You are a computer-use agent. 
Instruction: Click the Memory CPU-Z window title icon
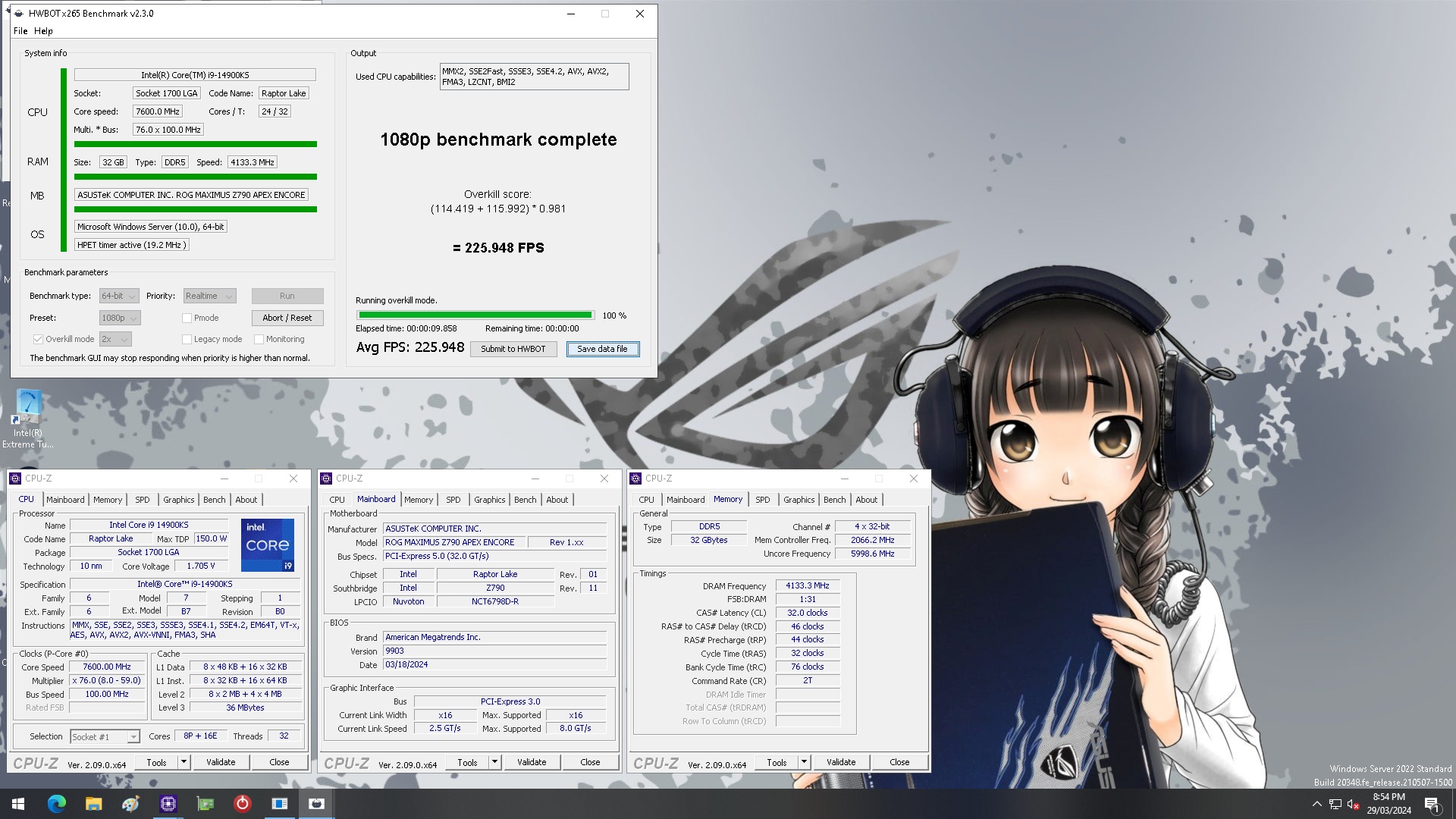636,479
